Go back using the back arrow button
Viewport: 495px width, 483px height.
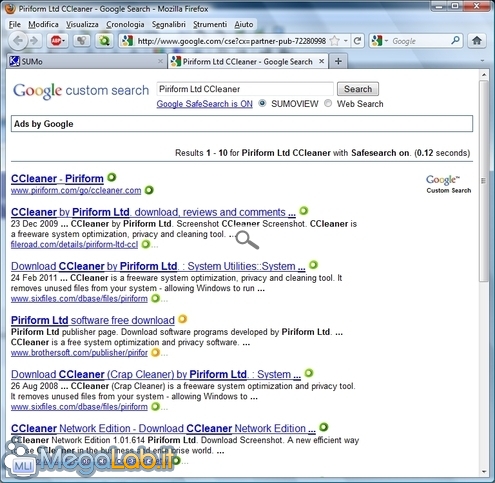[17, 41]
